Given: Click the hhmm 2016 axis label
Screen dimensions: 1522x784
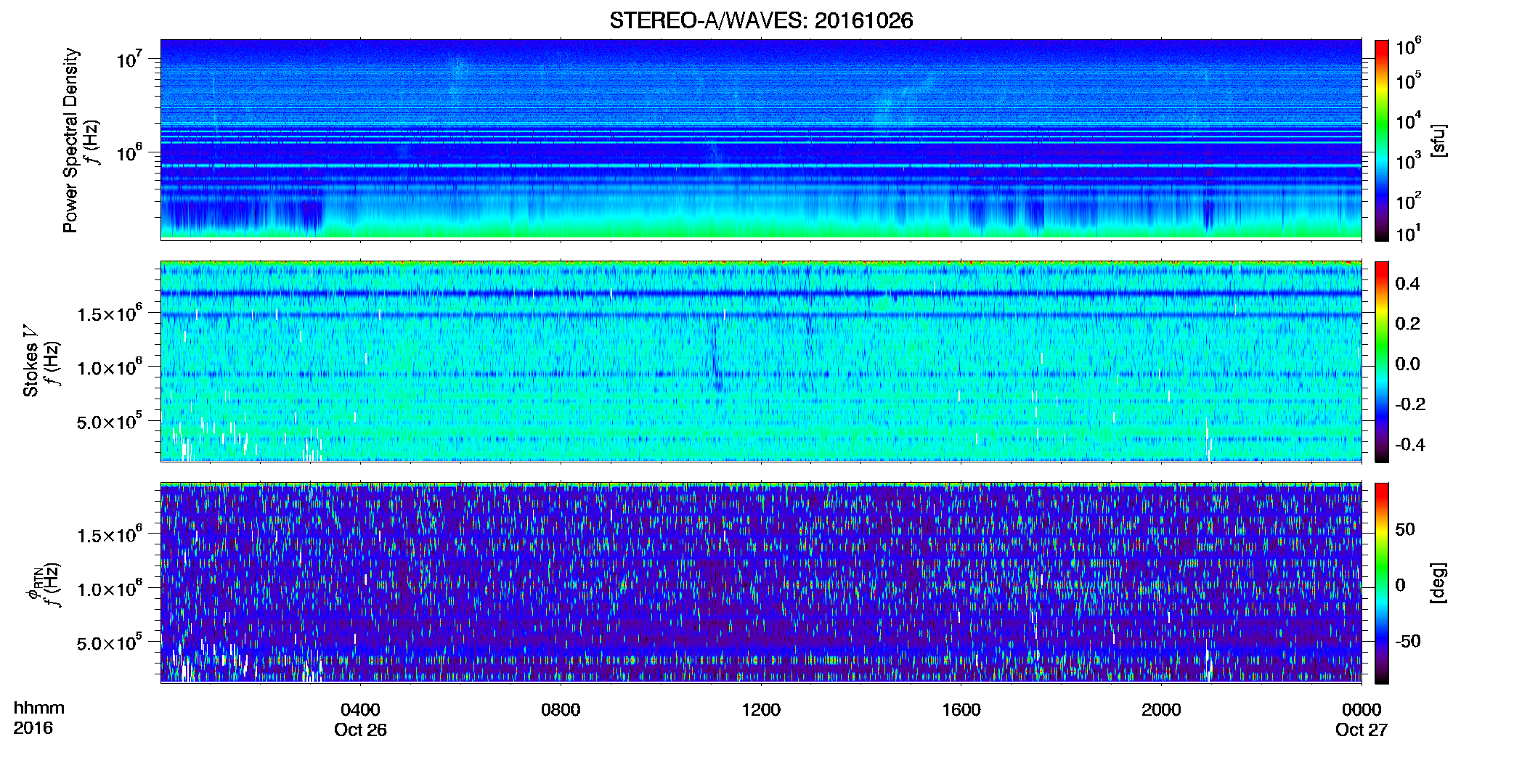Looking at the screenshot, I should tap(38, 718).
